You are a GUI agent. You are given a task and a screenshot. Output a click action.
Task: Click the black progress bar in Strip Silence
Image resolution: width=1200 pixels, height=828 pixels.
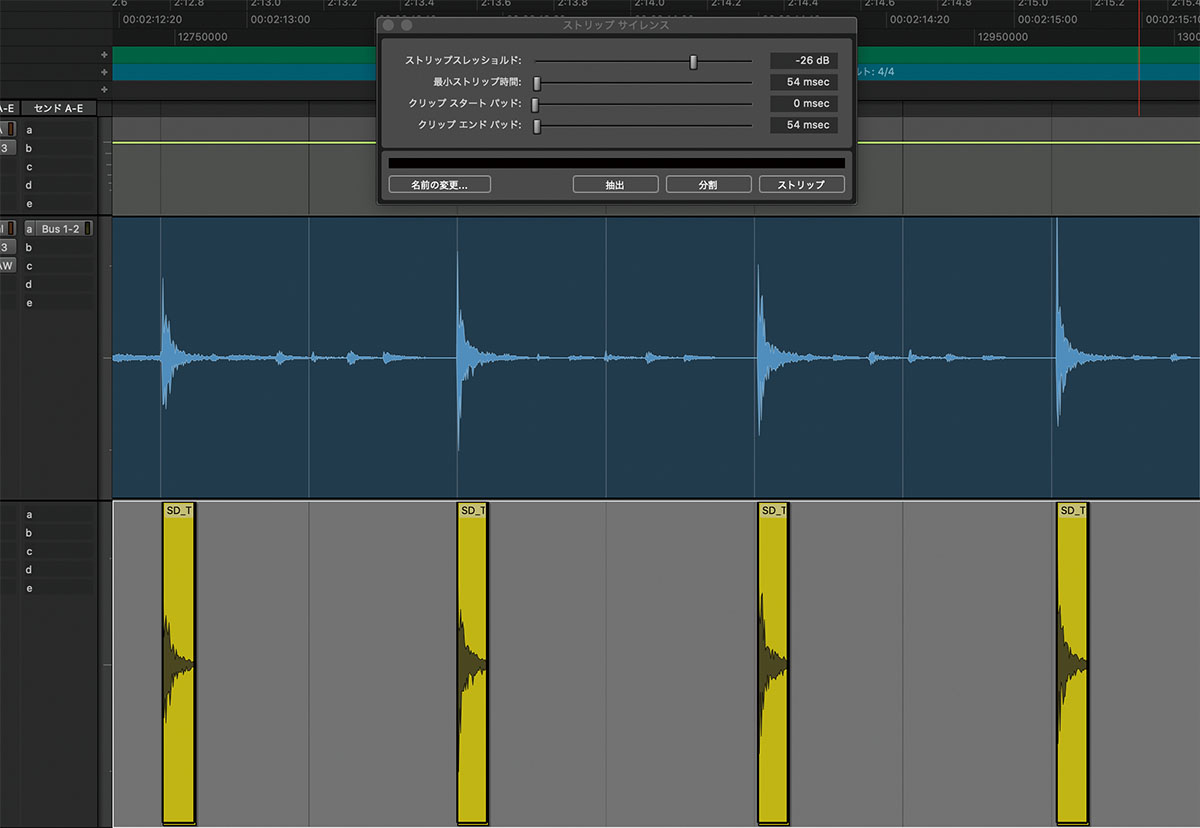point(616,163)
